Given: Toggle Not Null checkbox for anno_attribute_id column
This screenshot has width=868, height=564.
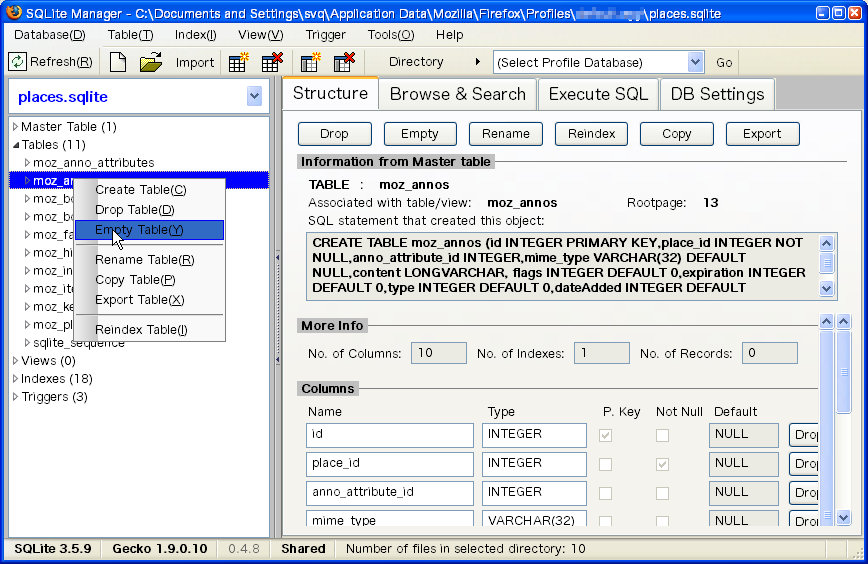Looking at the screenshot, I should point(662,493).
